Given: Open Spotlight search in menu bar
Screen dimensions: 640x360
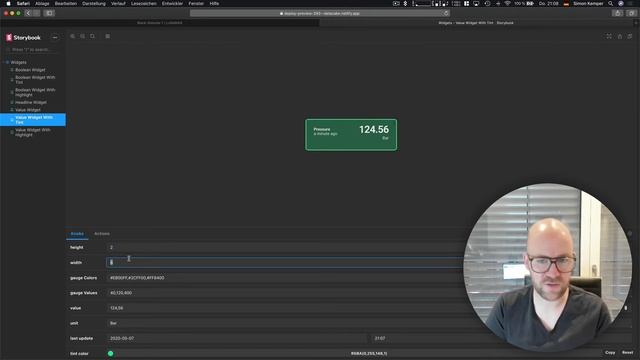Looking at the screenshot, I should pyautogui.click(x=611, y=3).
